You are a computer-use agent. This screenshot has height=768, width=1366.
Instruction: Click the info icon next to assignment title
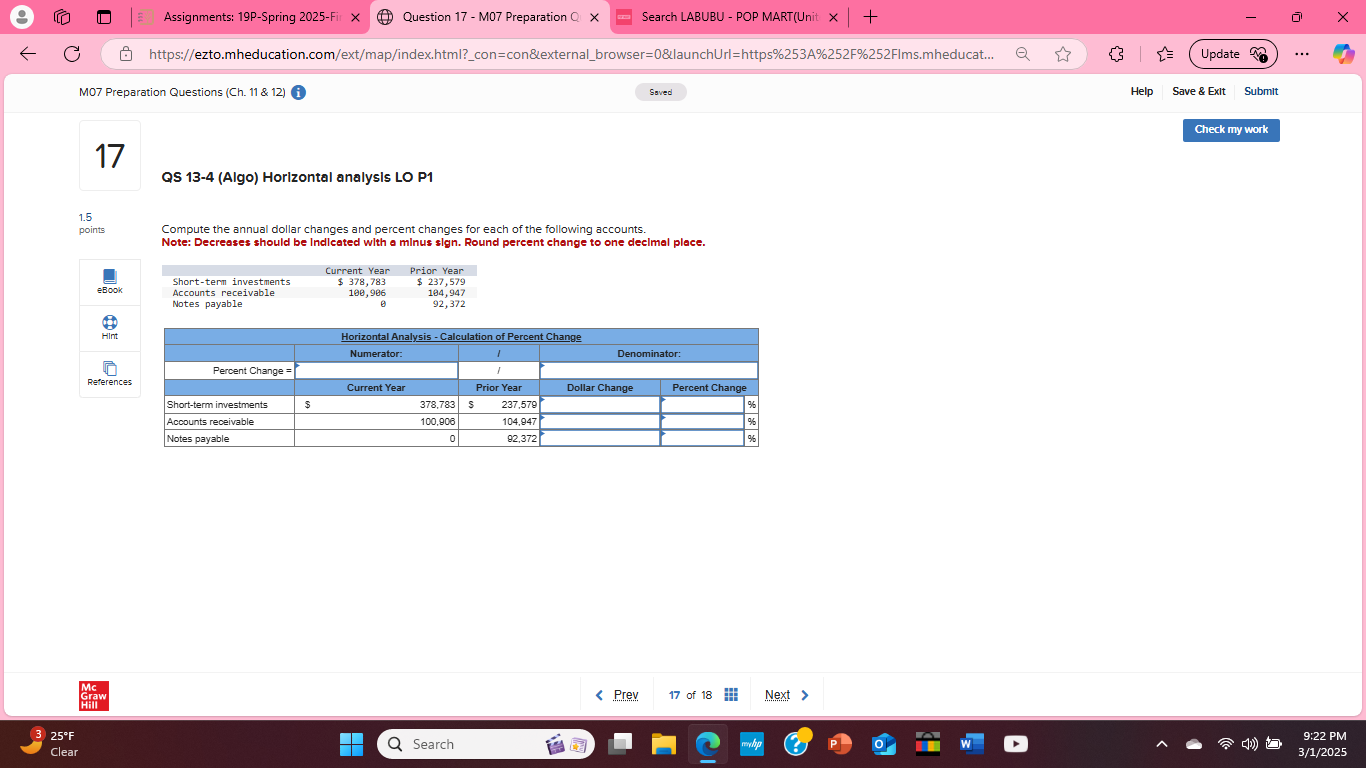tap(297, 92)
